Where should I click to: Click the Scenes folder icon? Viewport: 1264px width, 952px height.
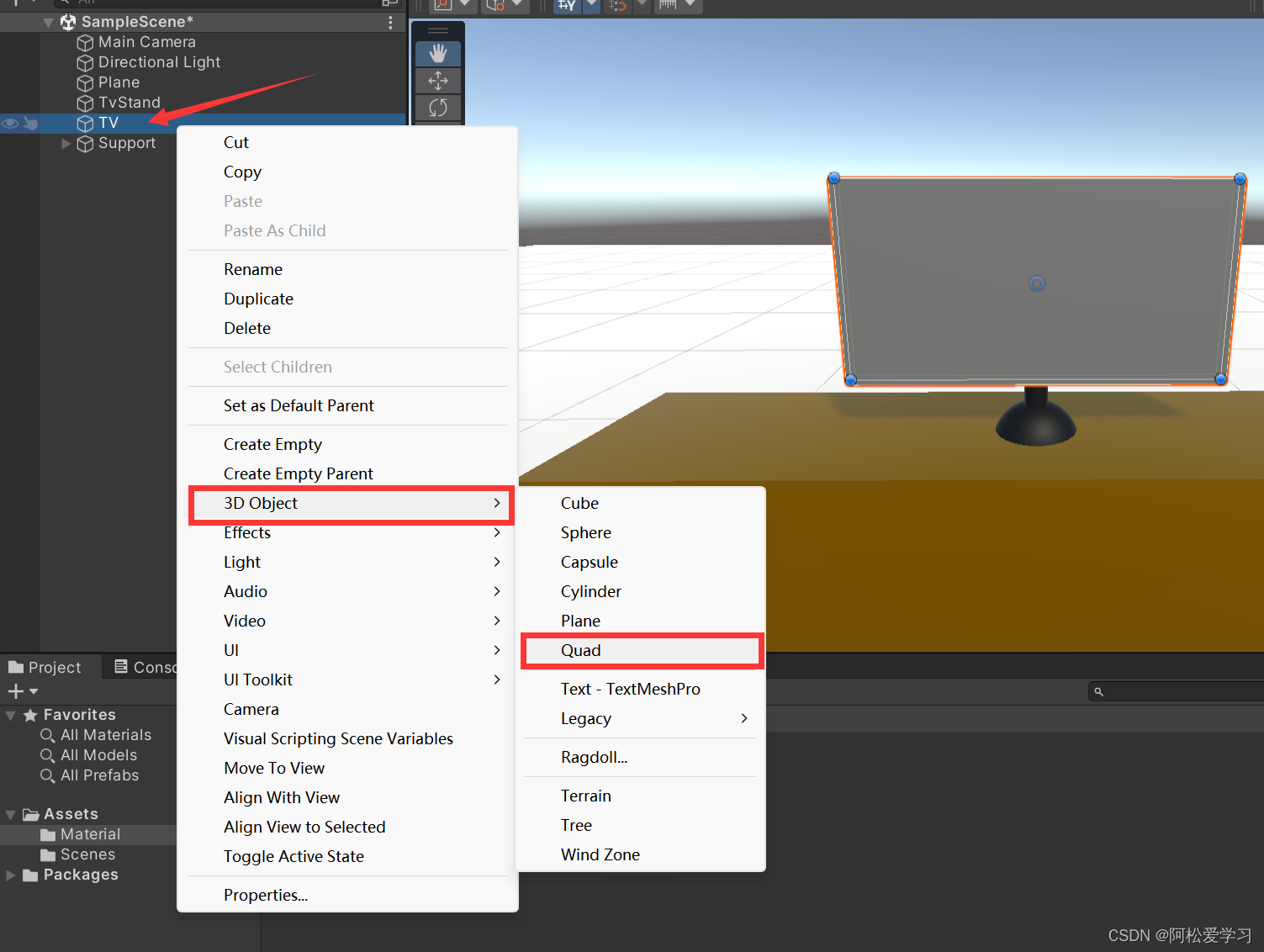click(x=48, y=854)
